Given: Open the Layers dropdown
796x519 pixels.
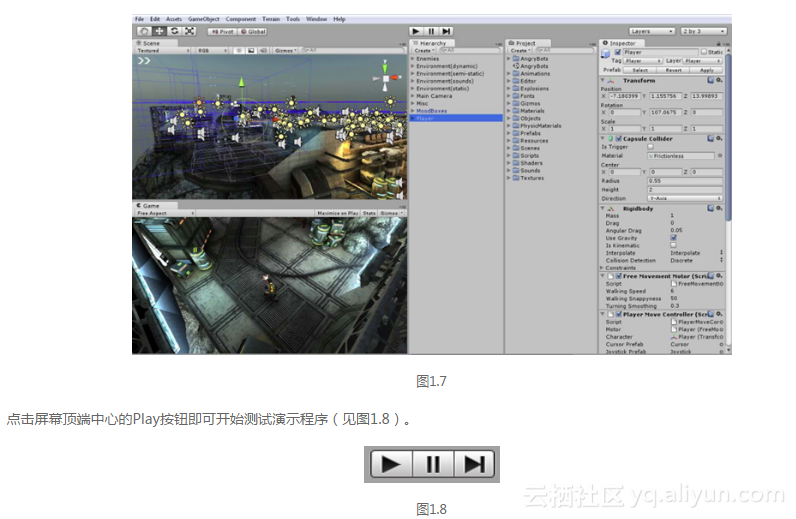Looking at the screenshot, I should pos(652,31).
